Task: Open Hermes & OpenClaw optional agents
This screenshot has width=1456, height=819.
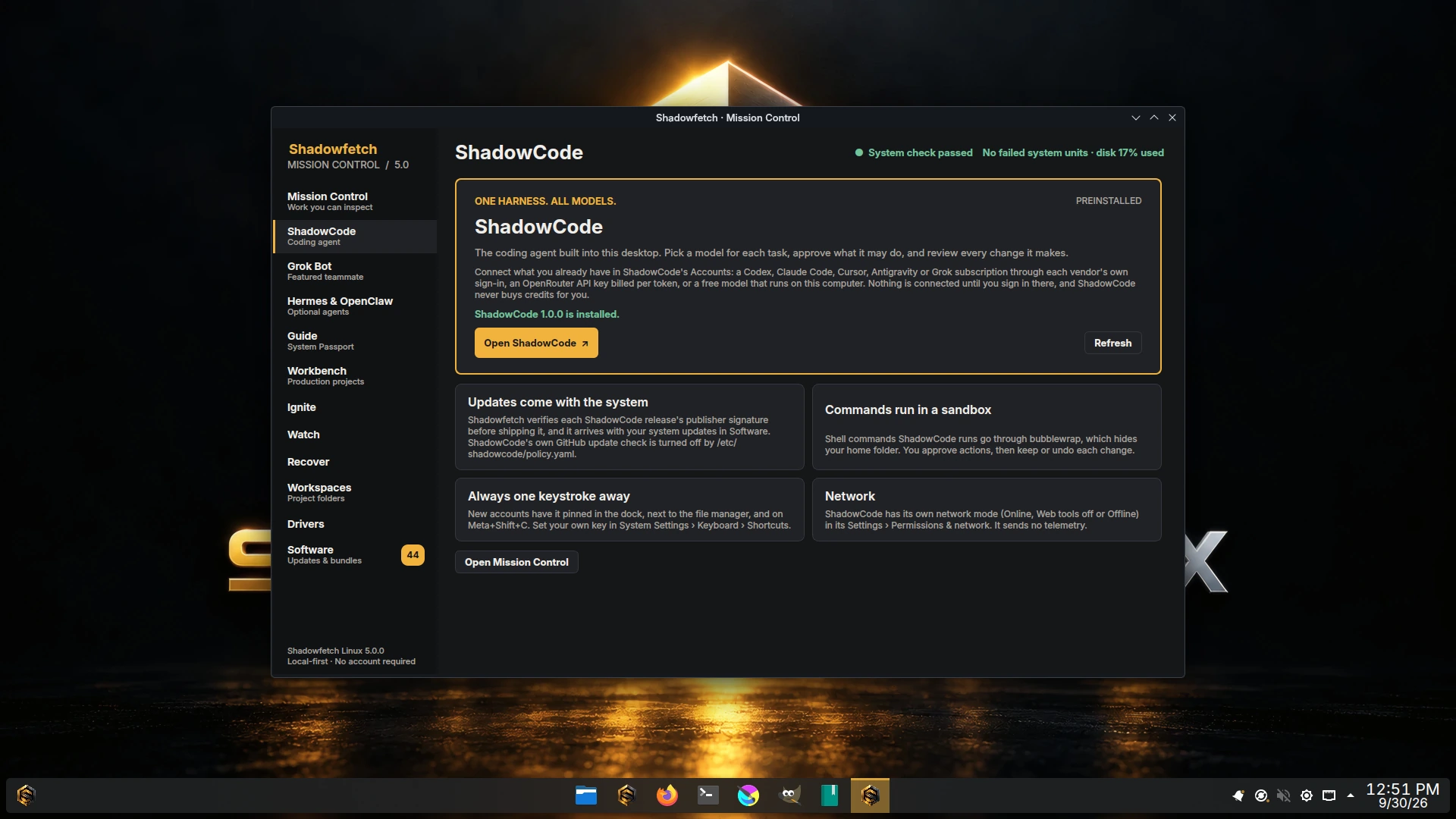Action: pyautogui.click(x=355, y=306)
